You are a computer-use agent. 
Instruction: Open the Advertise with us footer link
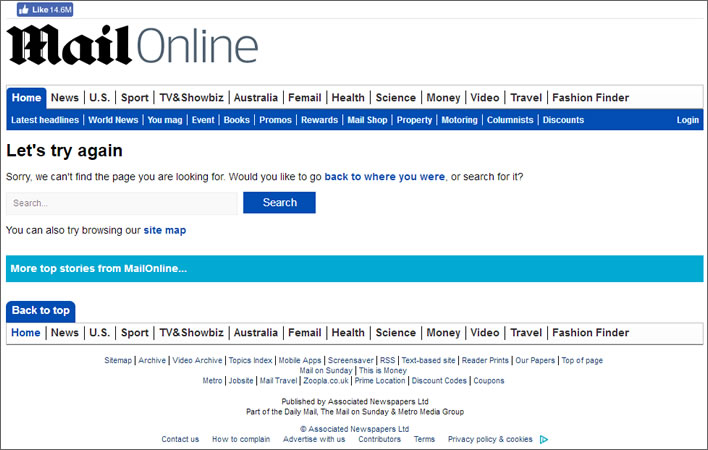click(314, 439)
